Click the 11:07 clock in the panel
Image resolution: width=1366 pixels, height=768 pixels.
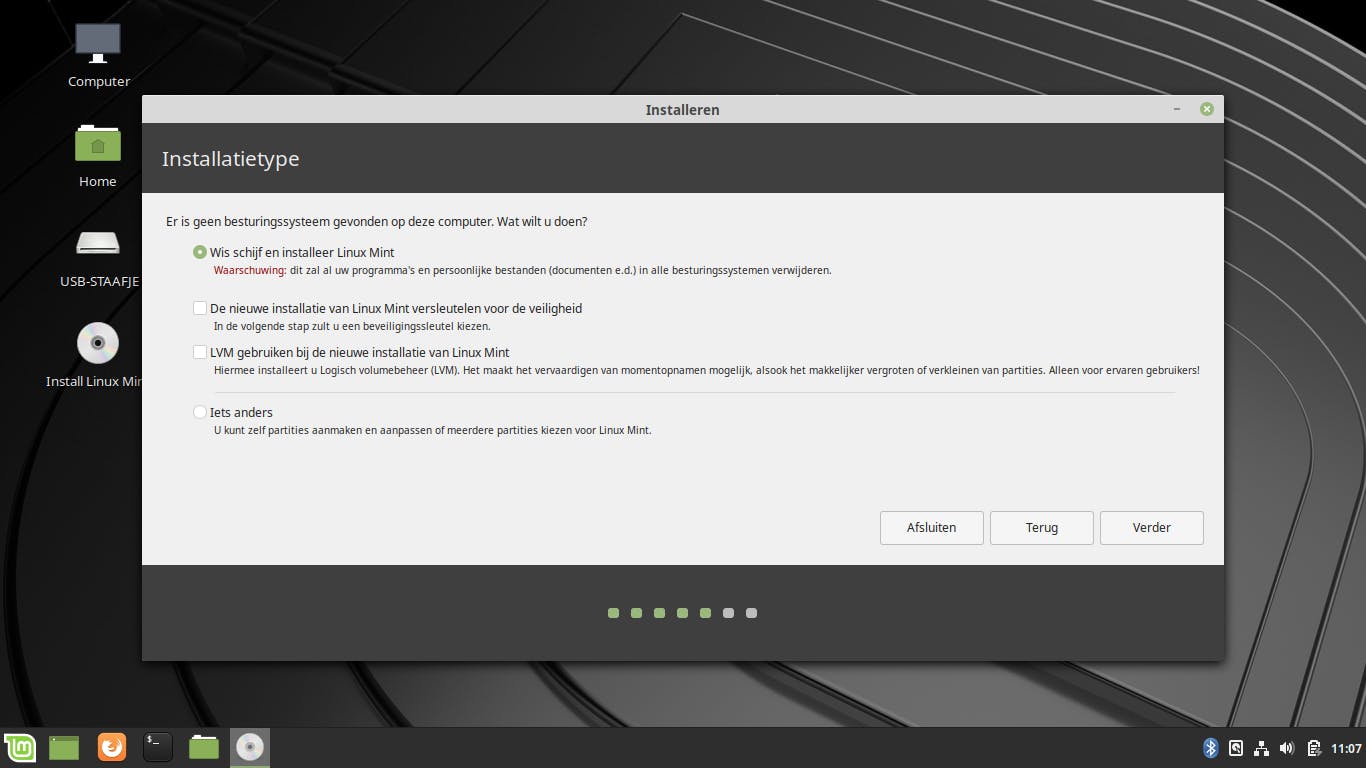[1347, 748]
